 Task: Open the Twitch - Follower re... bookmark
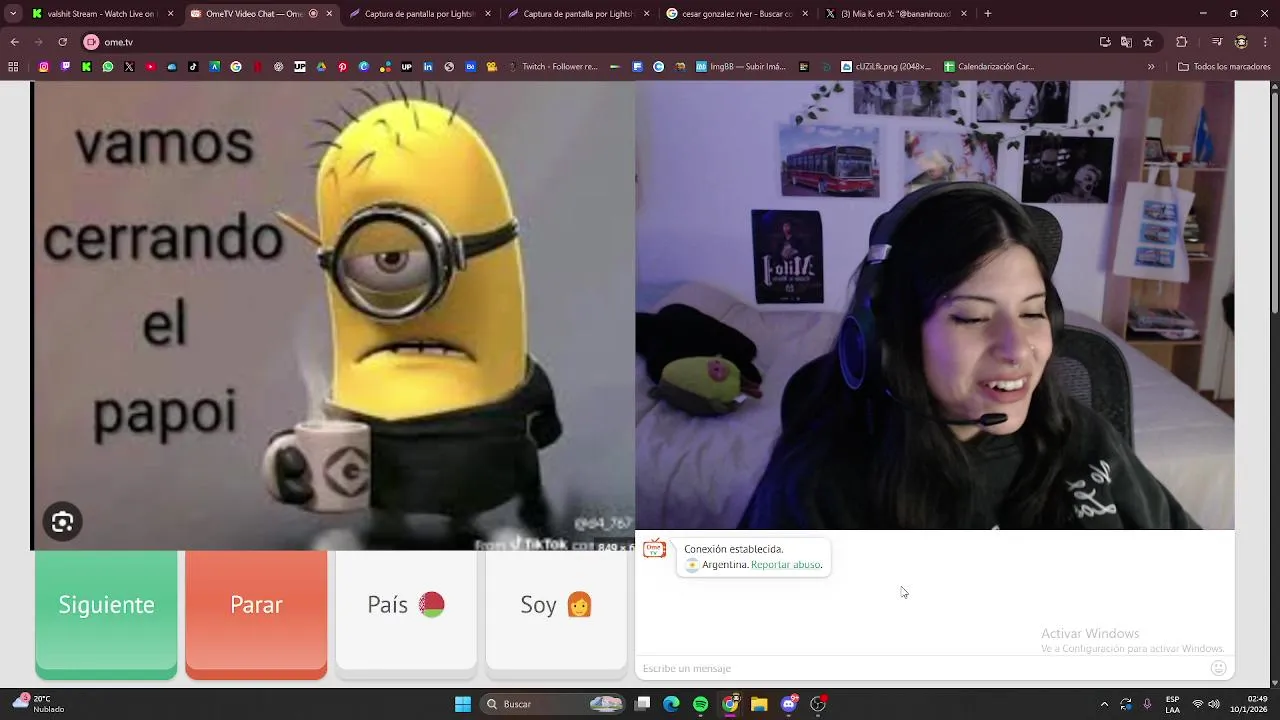[553, 67]
